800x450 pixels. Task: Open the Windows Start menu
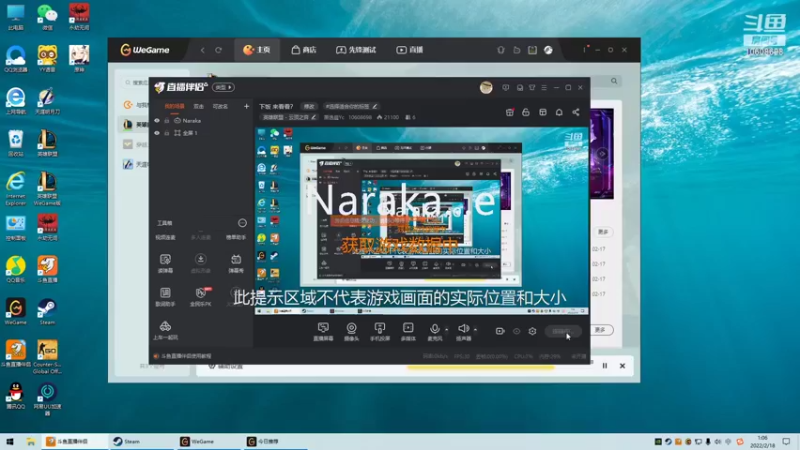10,441
